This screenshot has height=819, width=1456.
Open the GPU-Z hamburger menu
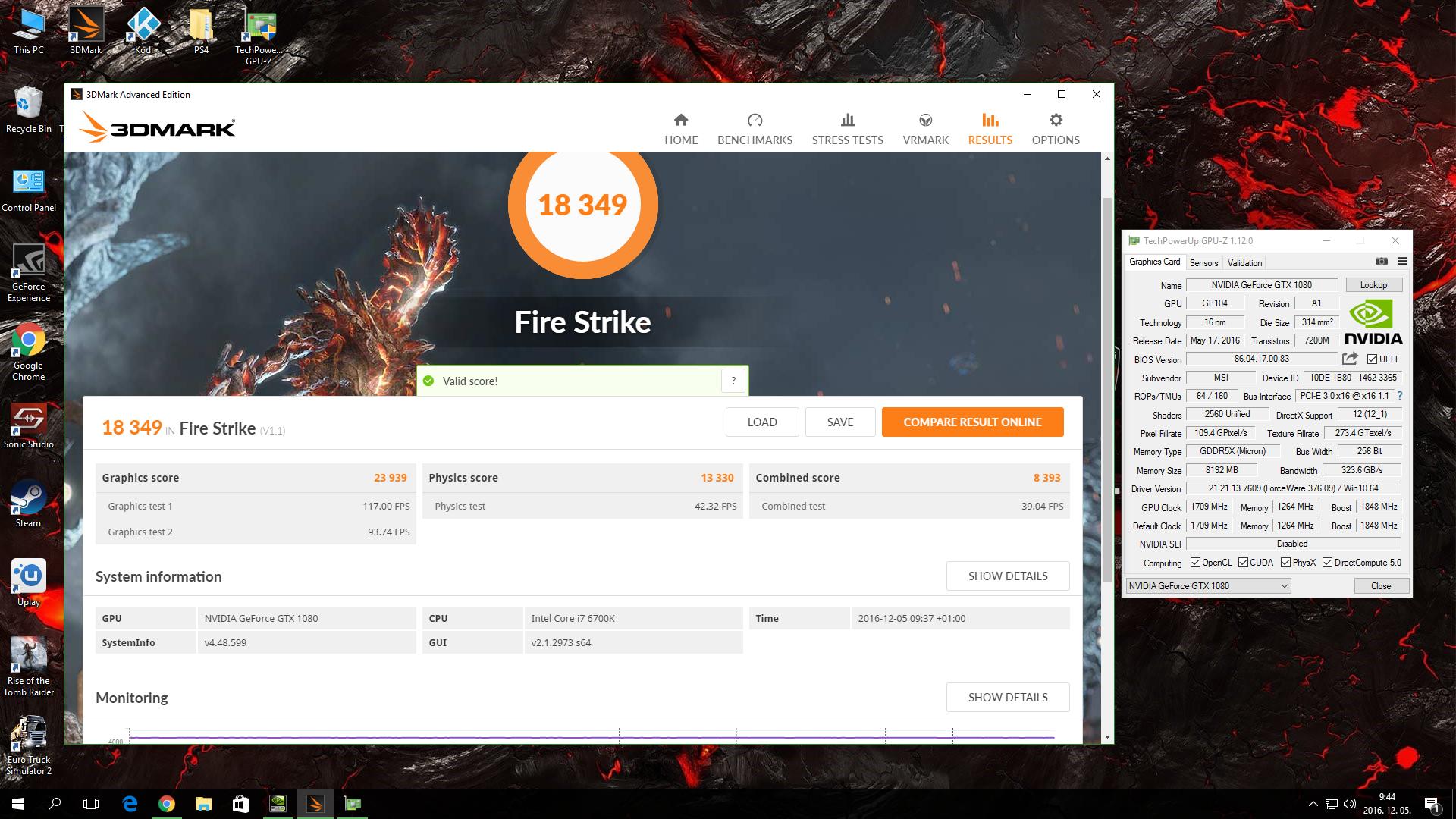1402,261
